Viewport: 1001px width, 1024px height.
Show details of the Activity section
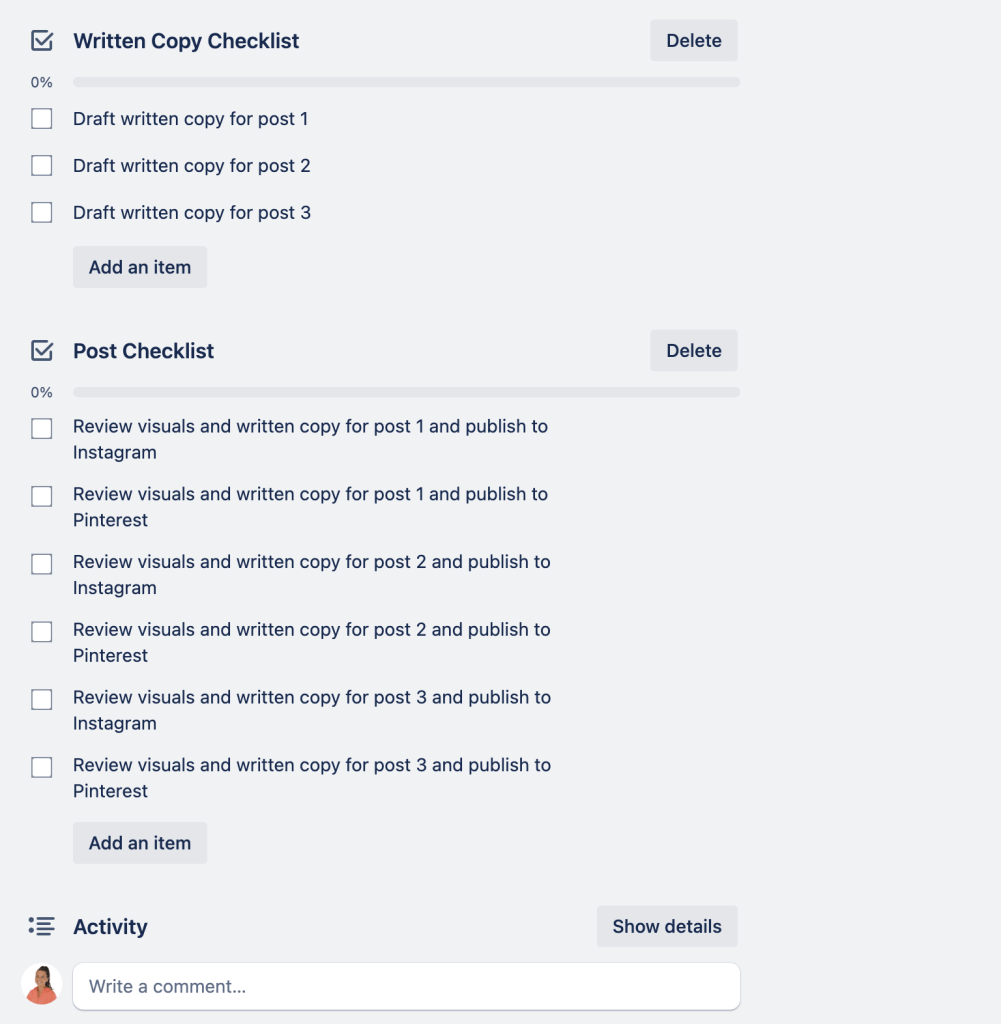[667, 926]
